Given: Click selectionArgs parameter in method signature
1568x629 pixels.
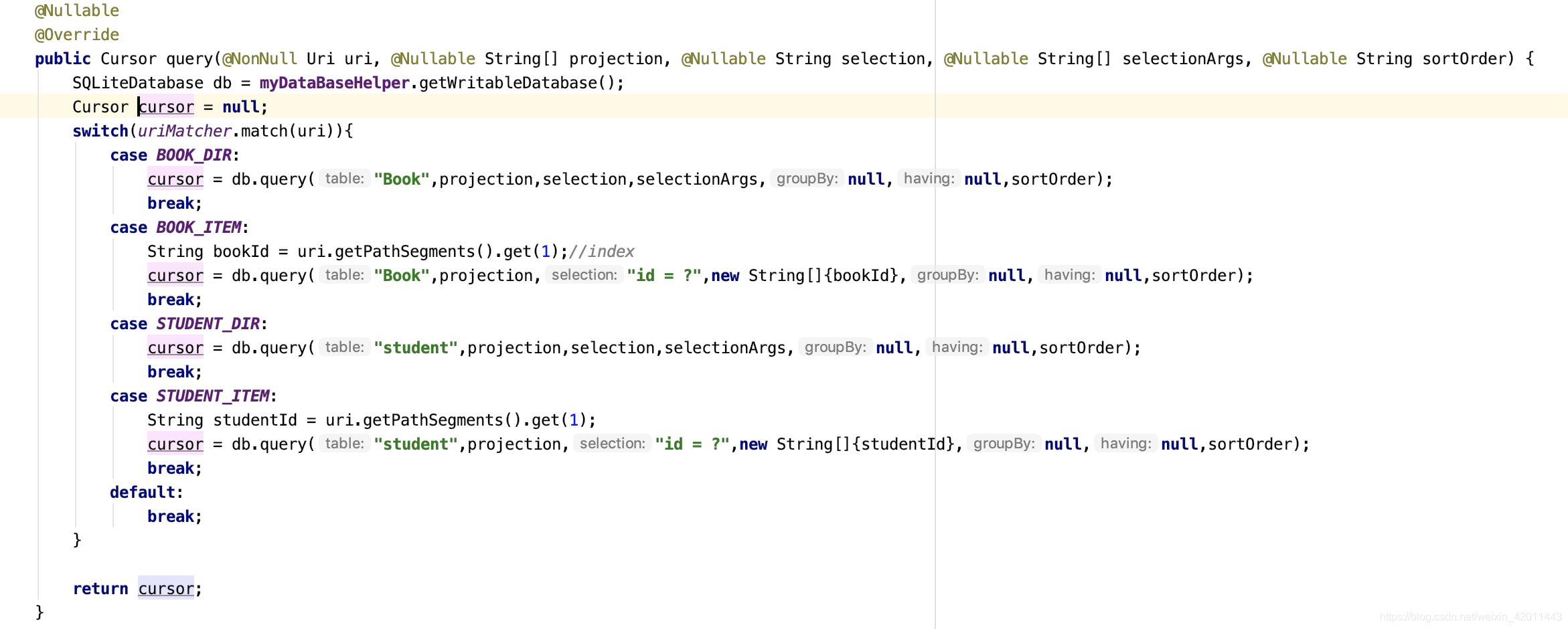Looking at the screenshot, I should [x=1183, y=59].
